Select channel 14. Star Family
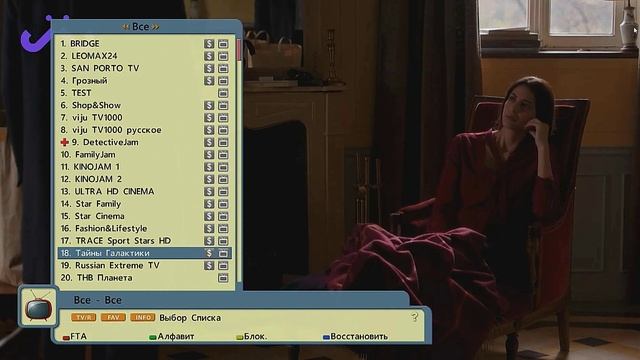 click(144, 204)
